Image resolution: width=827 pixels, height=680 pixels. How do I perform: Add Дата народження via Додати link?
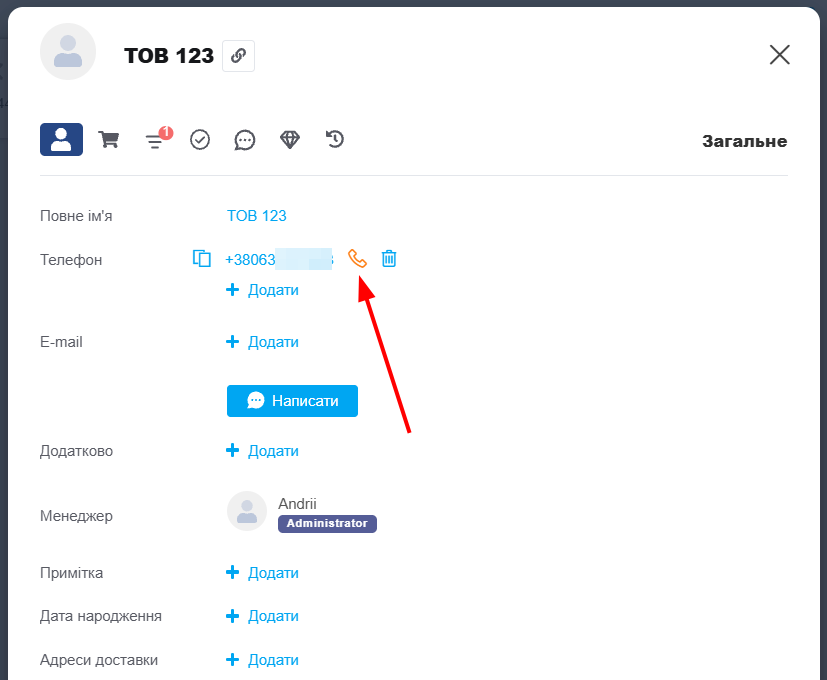pos(263,616)
